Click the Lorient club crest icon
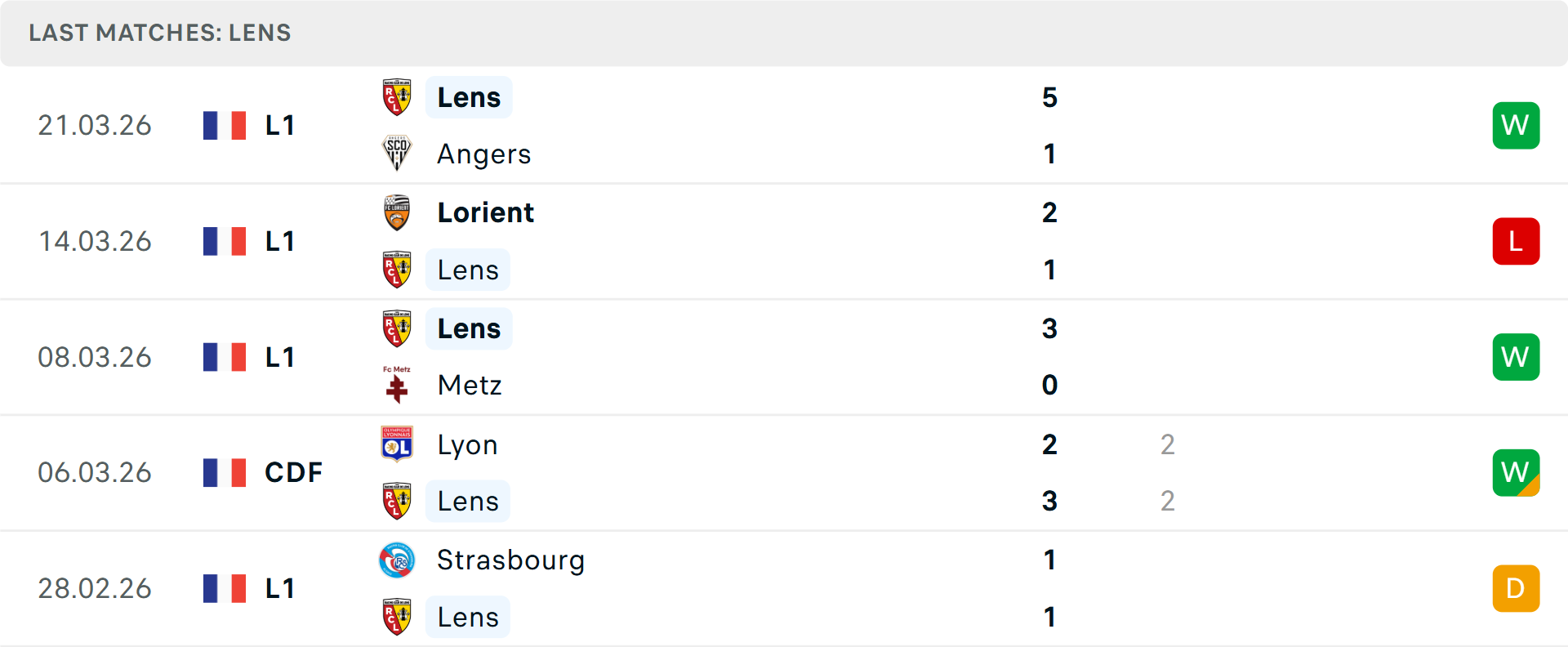This screenshot has width=1568, height=647. point(397,212)
